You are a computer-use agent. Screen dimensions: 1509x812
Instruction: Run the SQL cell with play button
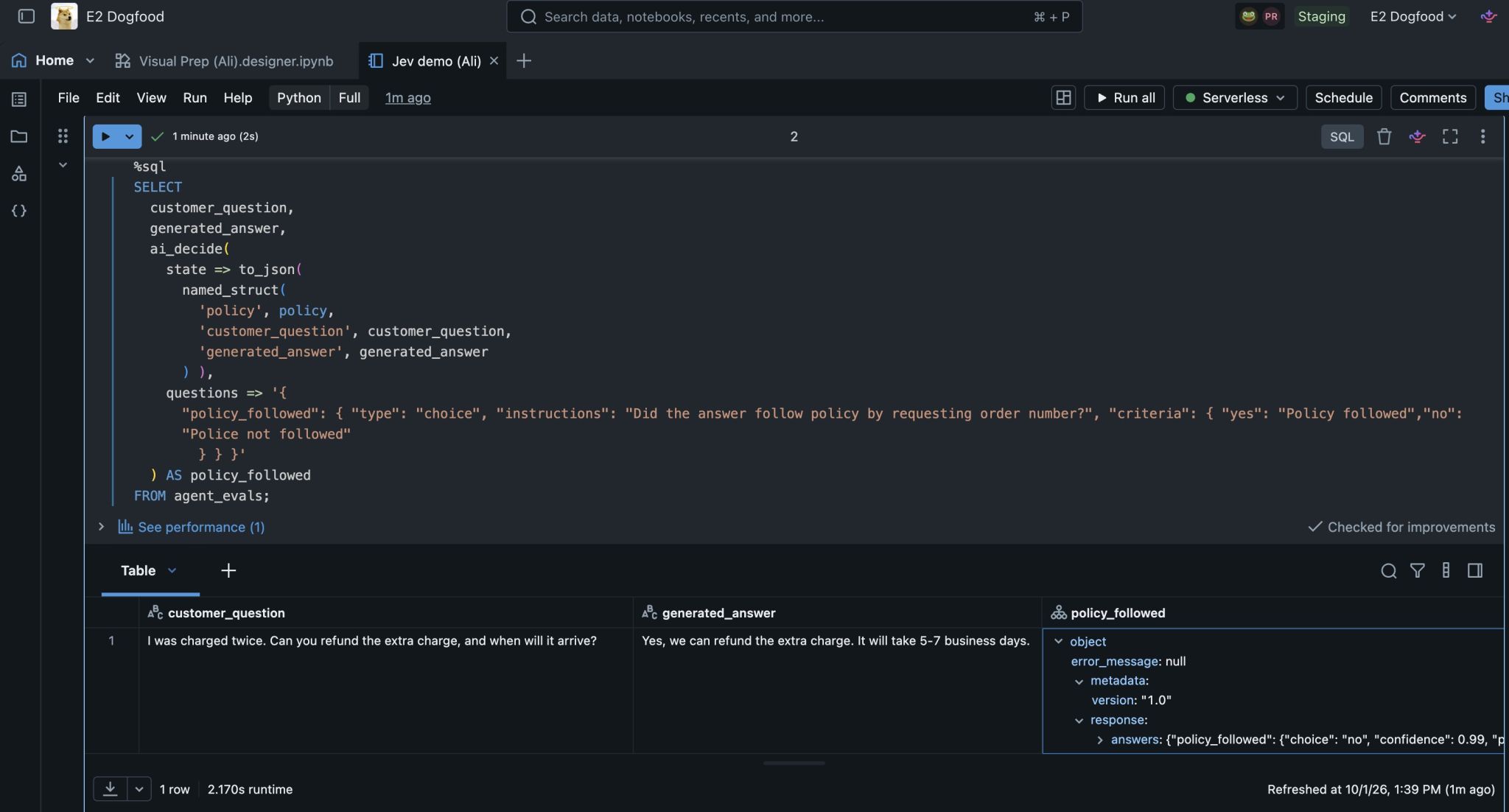[x=105, y=136]
